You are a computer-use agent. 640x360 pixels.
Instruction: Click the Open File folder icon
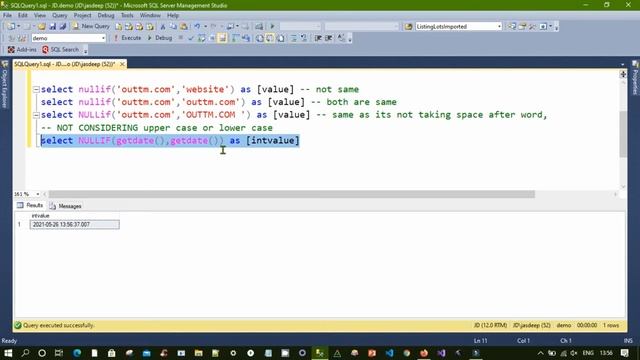pos(42,27)
